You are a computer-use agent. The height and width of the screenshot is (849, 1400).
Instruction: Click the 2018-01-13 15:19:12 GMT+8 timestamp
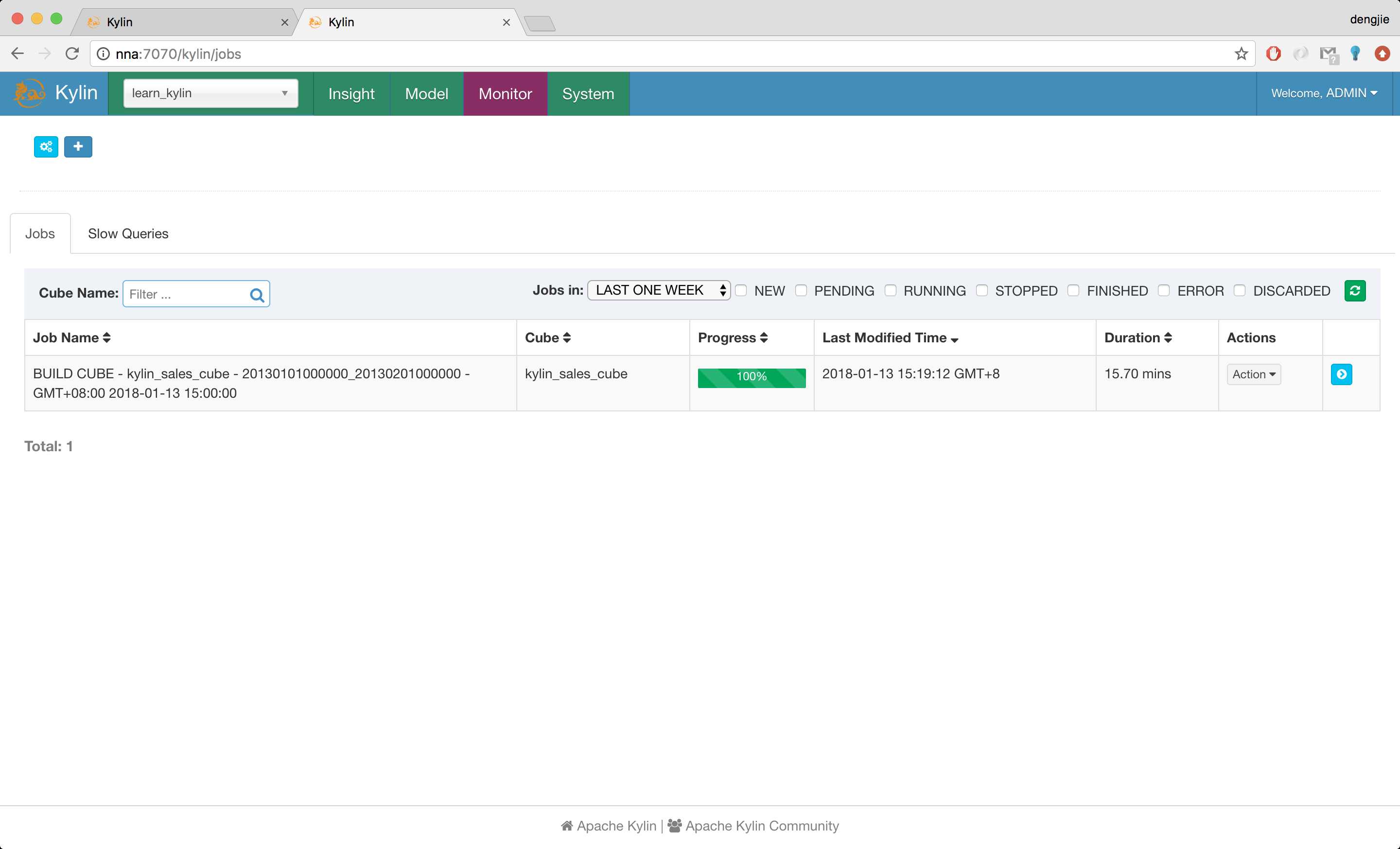click(911, 374)
